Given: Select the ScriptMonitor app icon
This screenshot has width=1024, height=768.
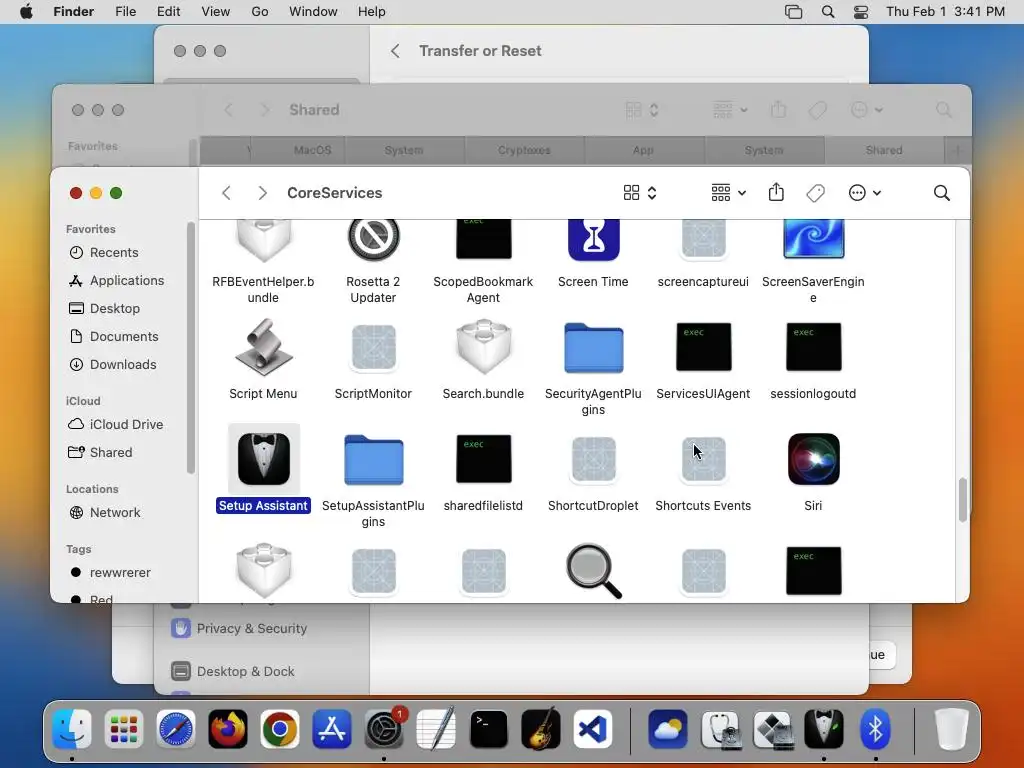Looking at the screenshot, I should coord(373,347).
